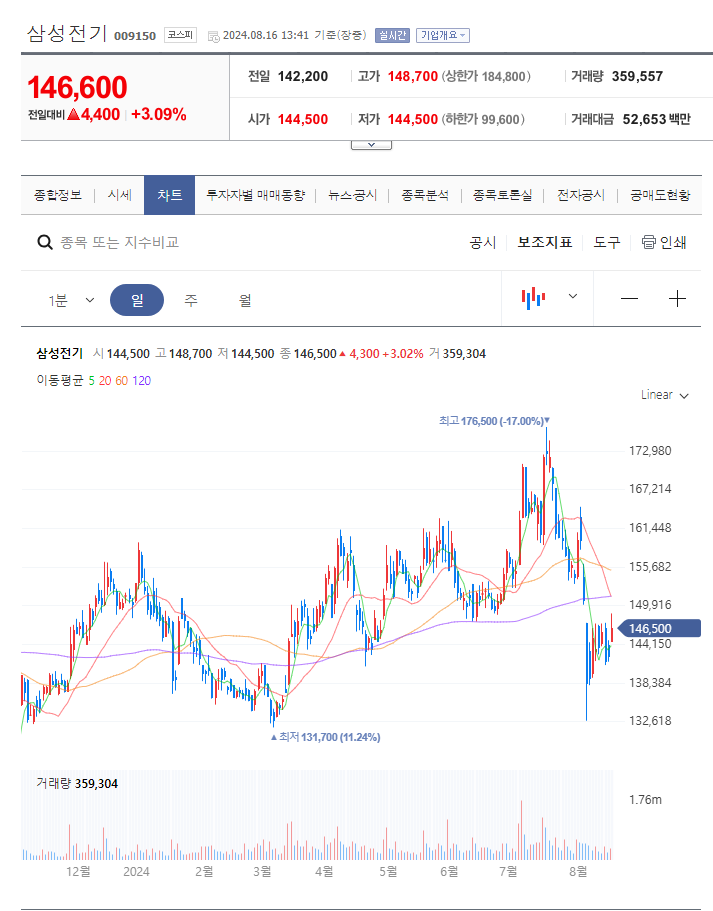This screenshot has width=713, height=911.
Task: Click the +3.09% change rate
Action: (159, 114)
